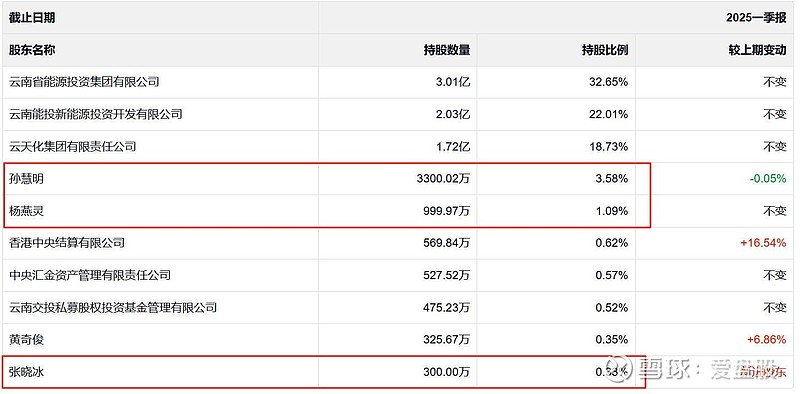Select 香港中央结算有限公司 name
The height and width of the screenshot is (394, 800).
point(67,243)
